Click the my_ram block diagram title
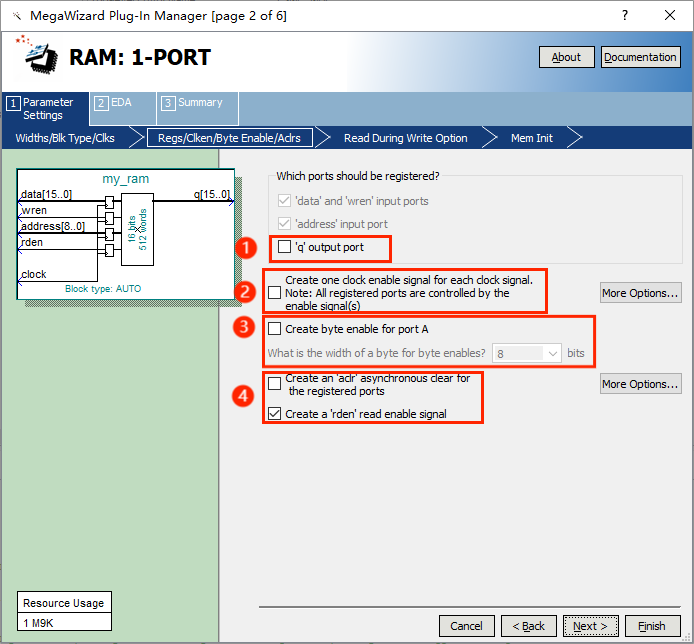 click(x=126, y=179)
